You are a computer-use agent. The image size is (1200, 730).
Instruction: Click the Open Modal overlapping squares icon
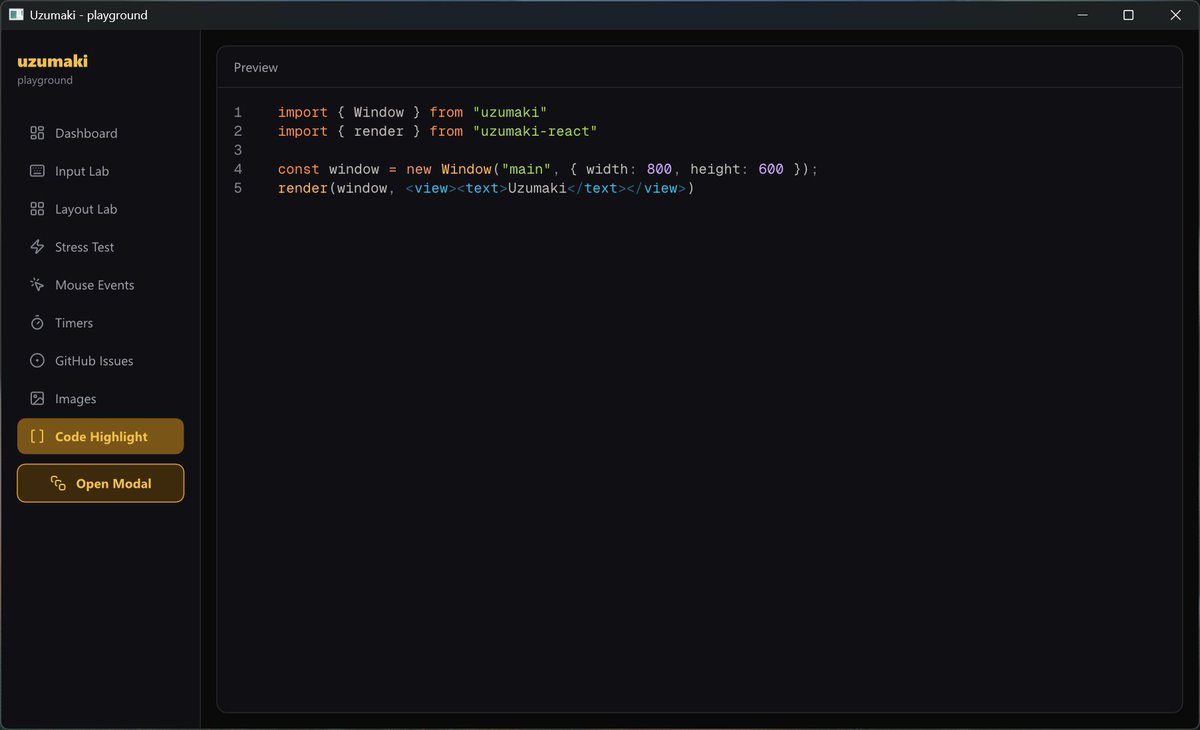pos(58,484)
